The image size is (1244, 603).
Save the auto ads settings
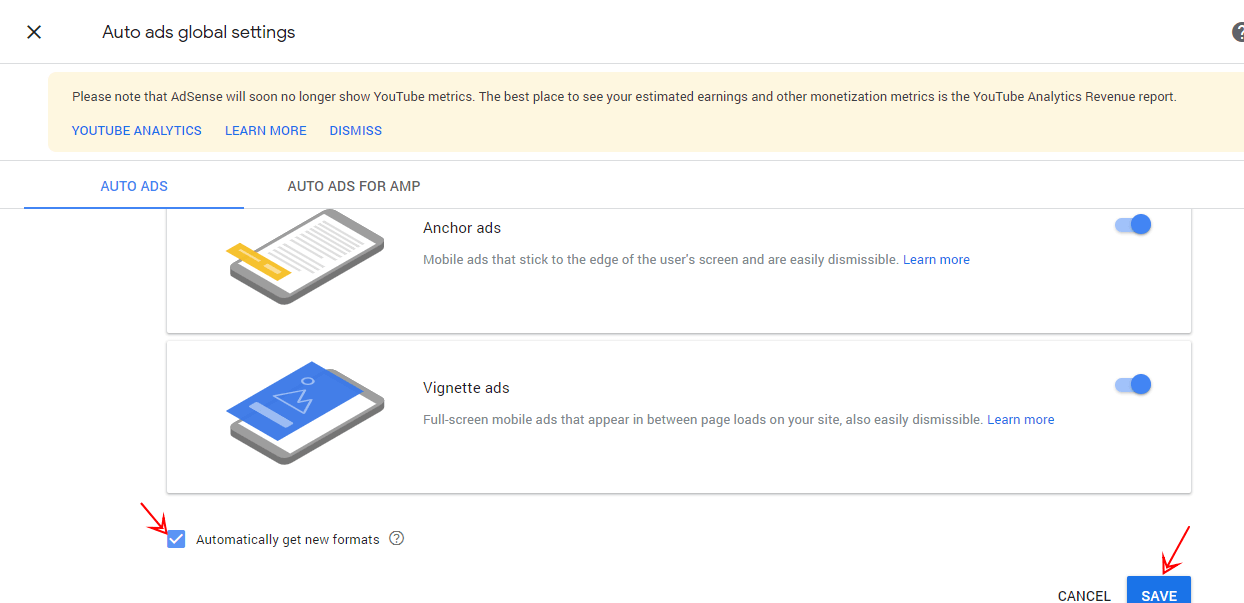coord(1159,591)
